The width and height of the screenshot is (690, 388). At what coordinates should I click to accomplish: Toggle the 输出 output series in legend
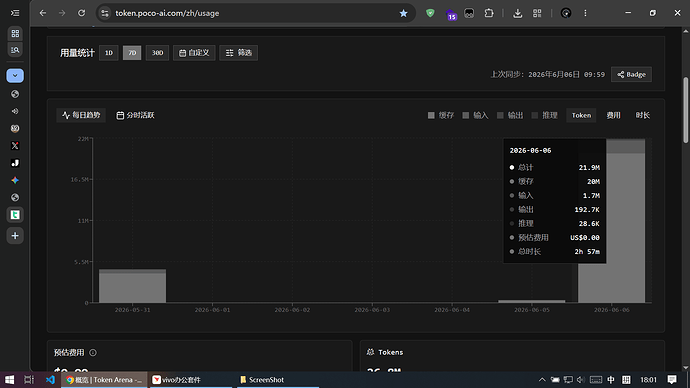510,115
